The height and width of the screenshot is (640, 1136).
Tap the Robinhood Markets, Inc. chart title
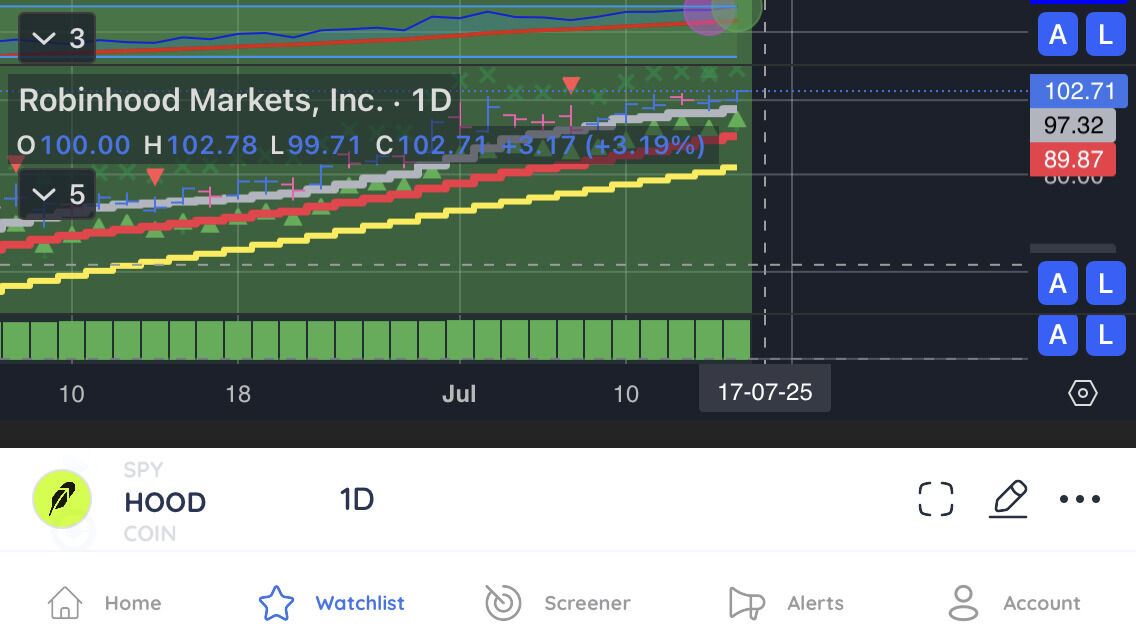[x=235, y=100]
